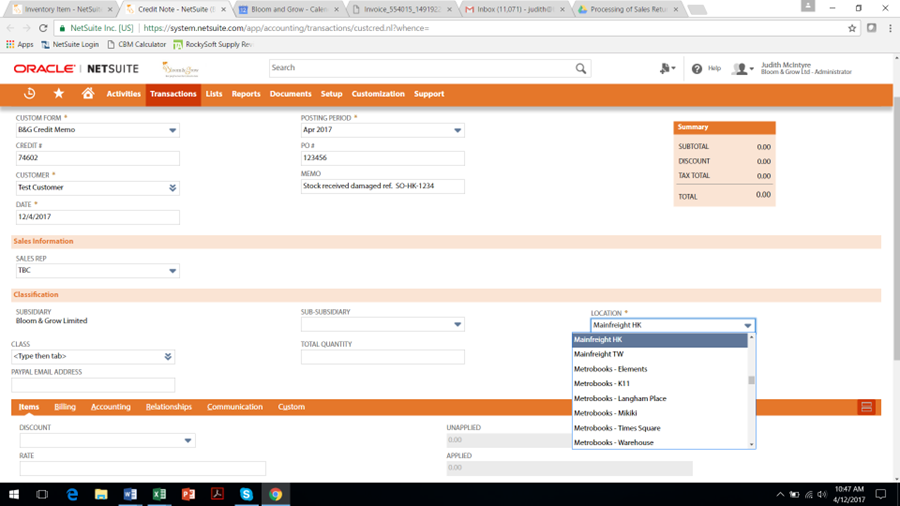Go to the NetSuite Home icon

pyautogui.click(x=88, y=93)
